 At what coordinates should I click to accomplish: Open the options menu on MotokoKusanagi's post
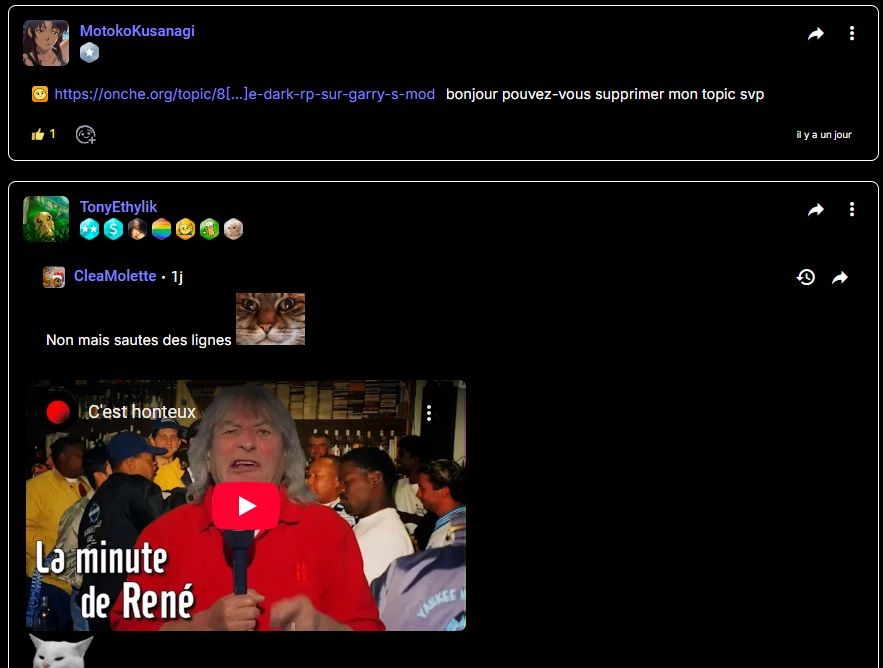[x=851, y=33]
